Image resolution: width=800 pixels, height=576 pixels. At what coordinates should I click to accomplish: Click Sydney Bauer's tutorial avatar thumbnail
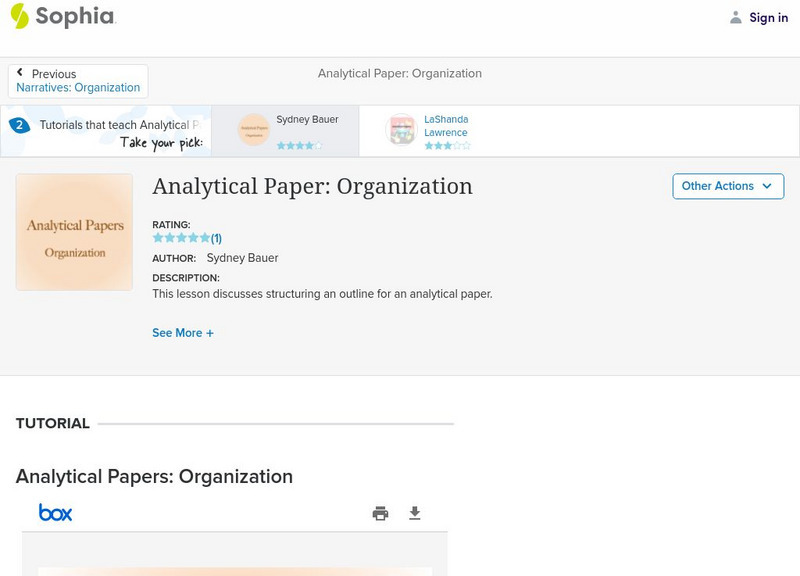254,130
